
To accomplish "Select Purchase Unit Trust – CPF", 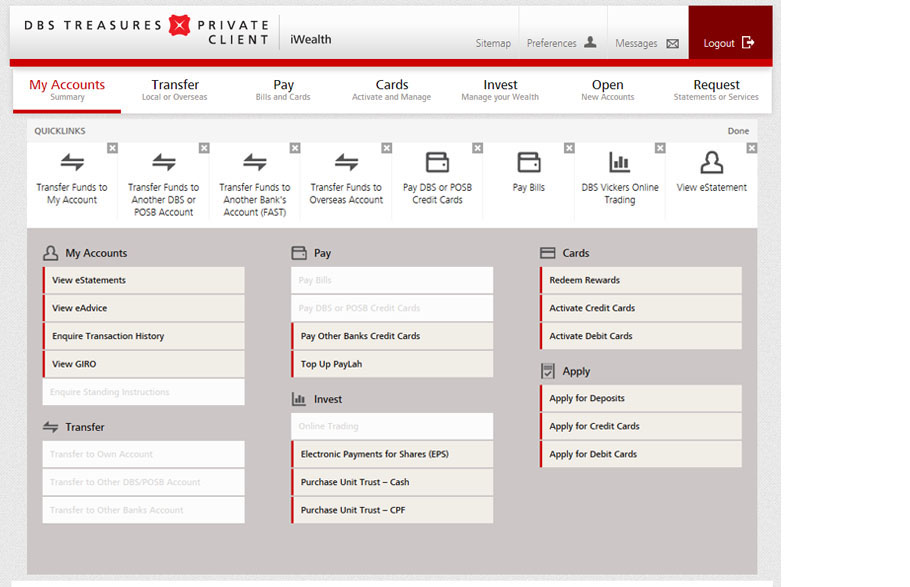I will click(392, 510).
